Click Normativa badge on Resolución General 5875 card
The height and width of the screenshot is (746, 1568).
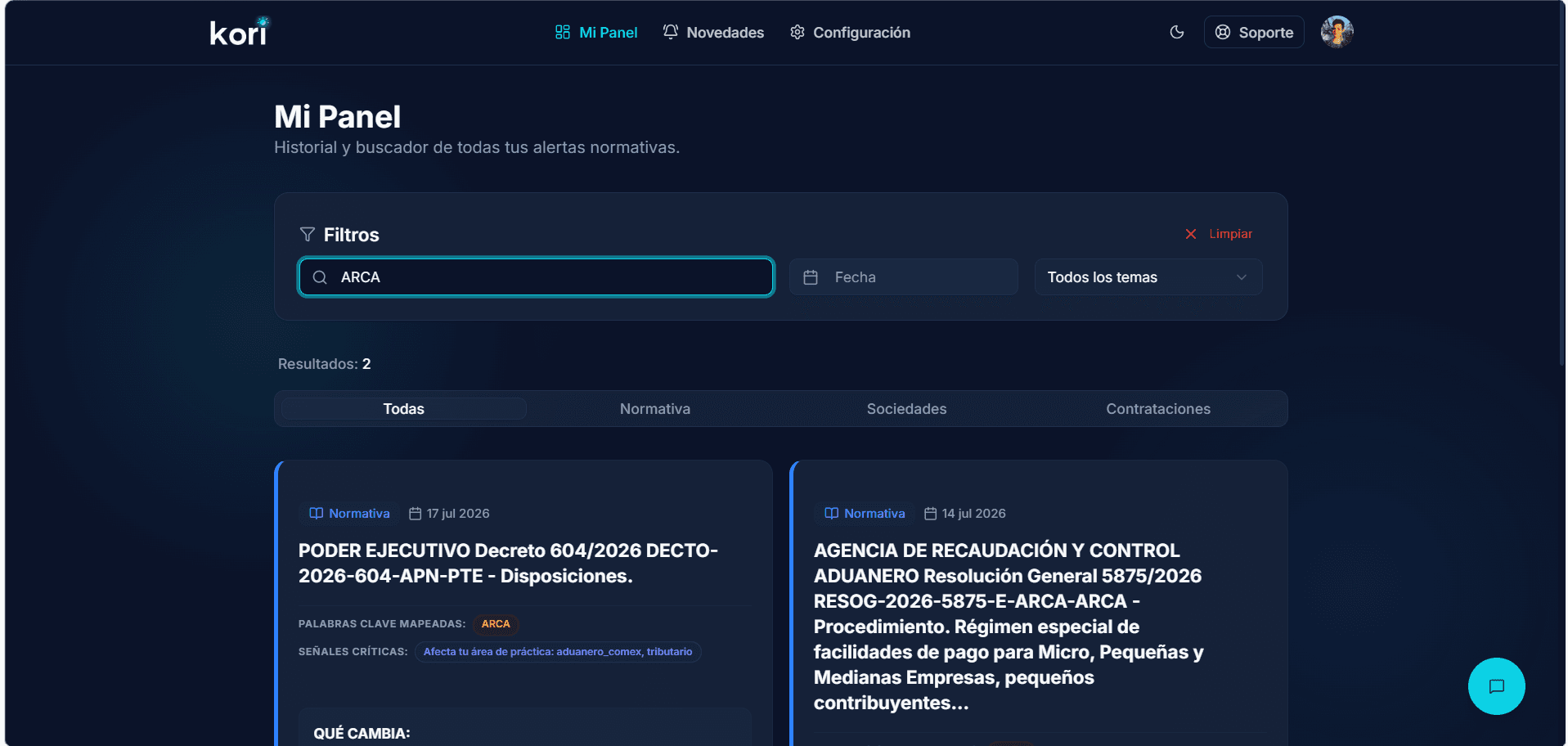click(x=865, y=514)
